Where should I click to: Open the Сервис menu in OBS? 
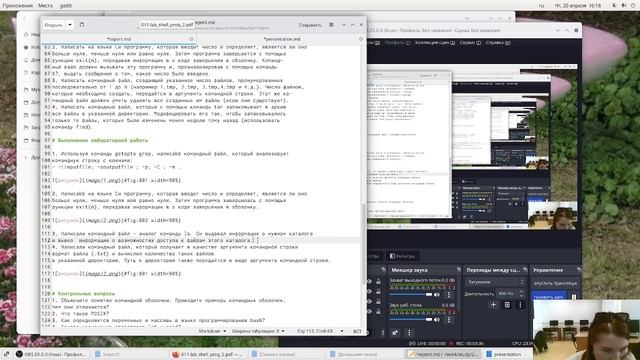pyautogui.click(x=470, y=42)
